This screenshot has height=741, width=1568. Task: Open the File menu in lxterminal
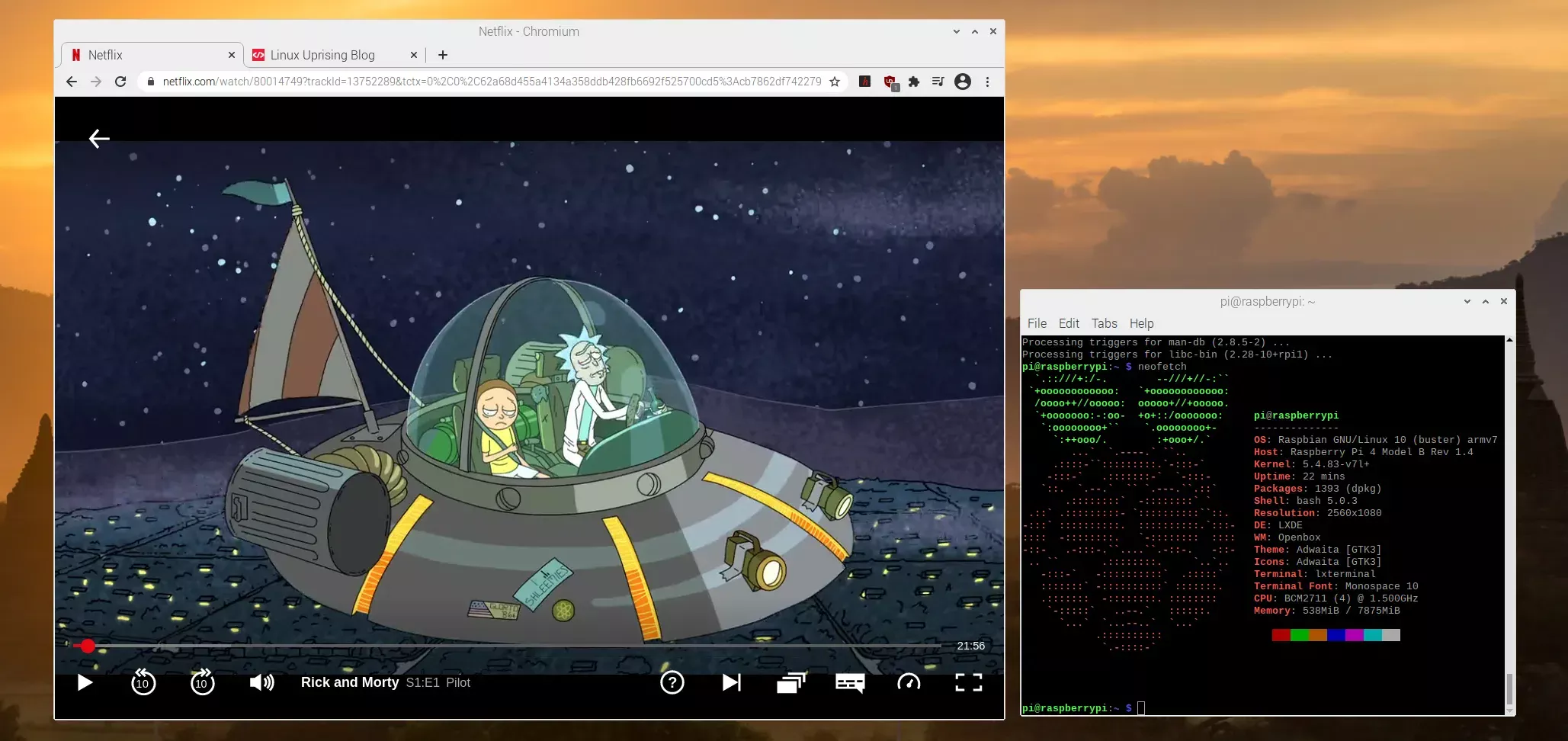point(1037,323)
